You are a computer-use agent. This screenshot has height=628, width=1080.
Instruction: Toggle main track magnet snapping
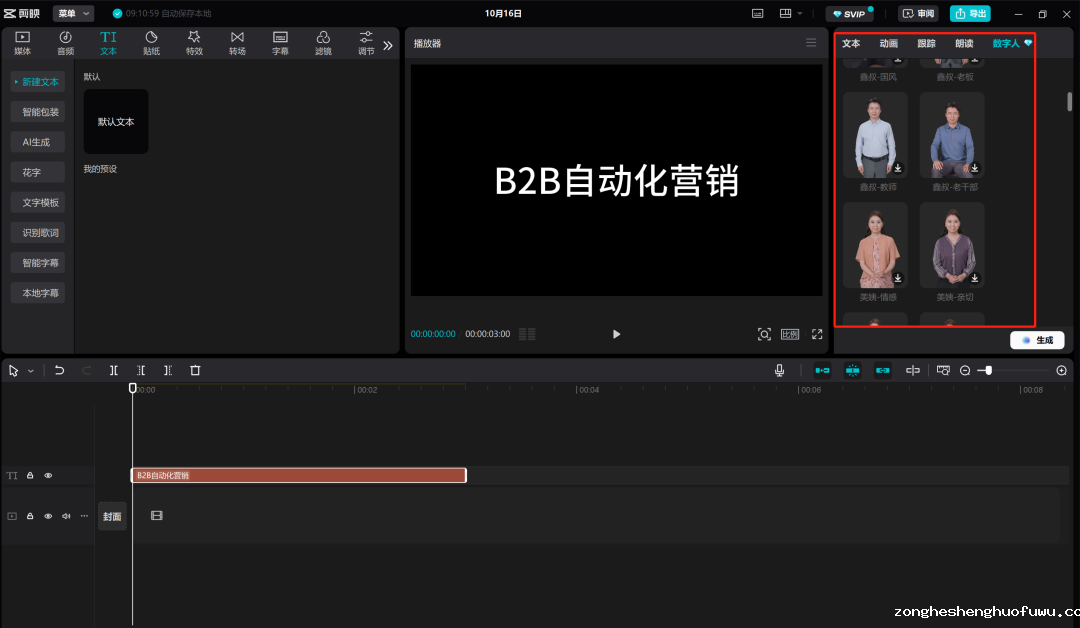point(822,370)
